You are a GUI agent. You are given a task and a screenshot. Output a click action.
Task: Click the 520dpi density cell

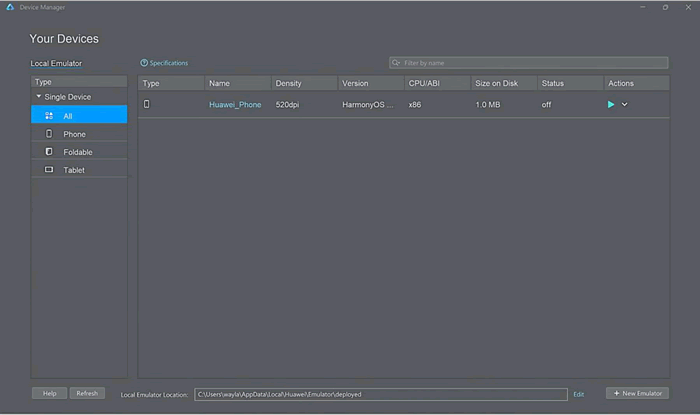pyautogui.click(x=287, y=104)
